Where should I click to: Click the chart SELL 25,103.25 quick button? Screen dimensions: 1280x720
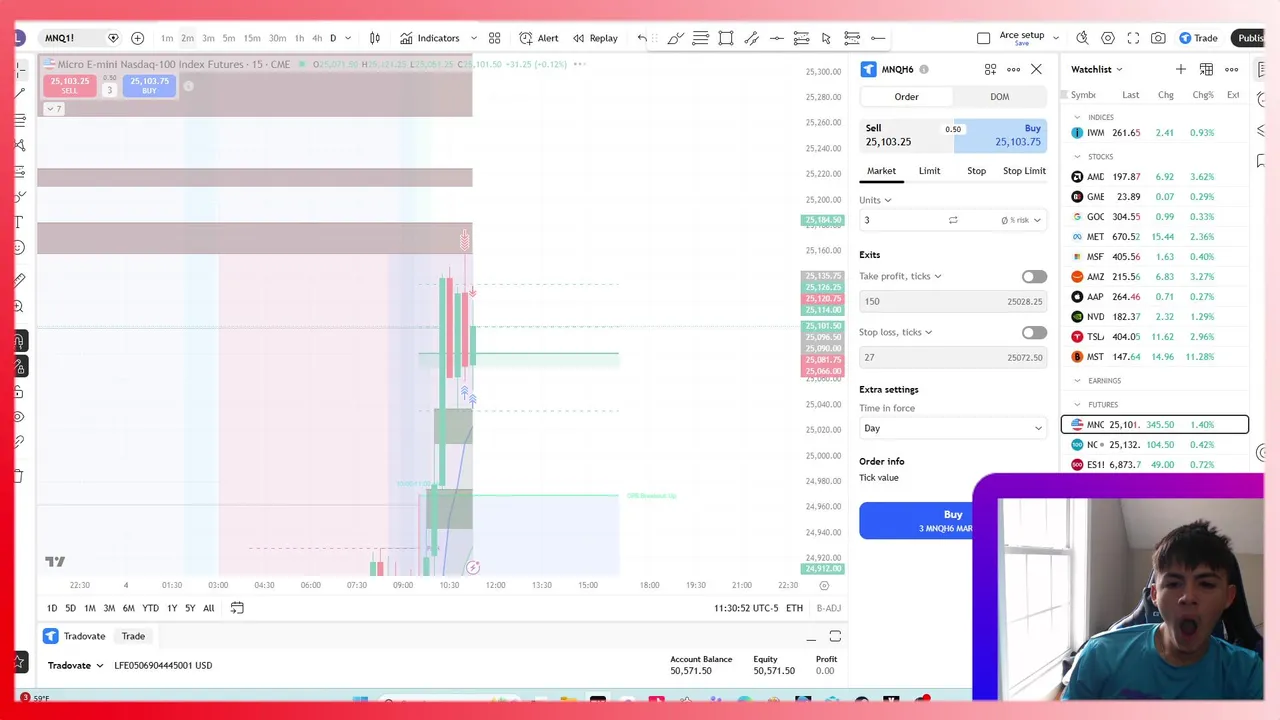(69, 86)
